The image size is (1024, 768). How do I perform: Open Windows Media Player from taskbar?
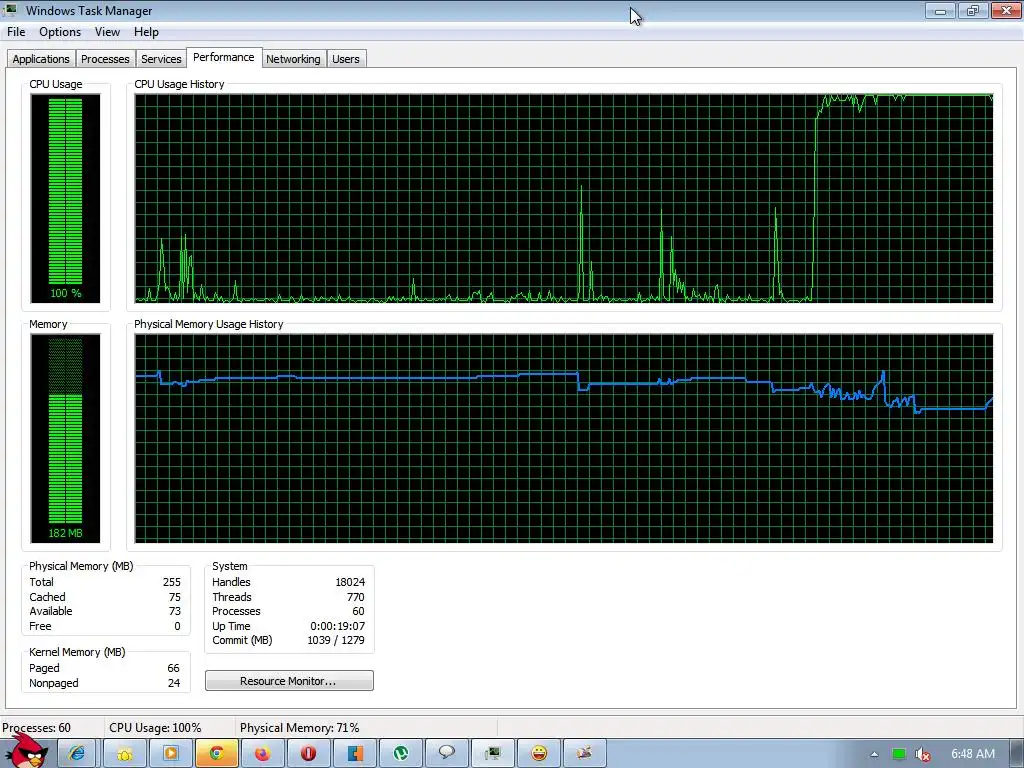pos(170,754)
